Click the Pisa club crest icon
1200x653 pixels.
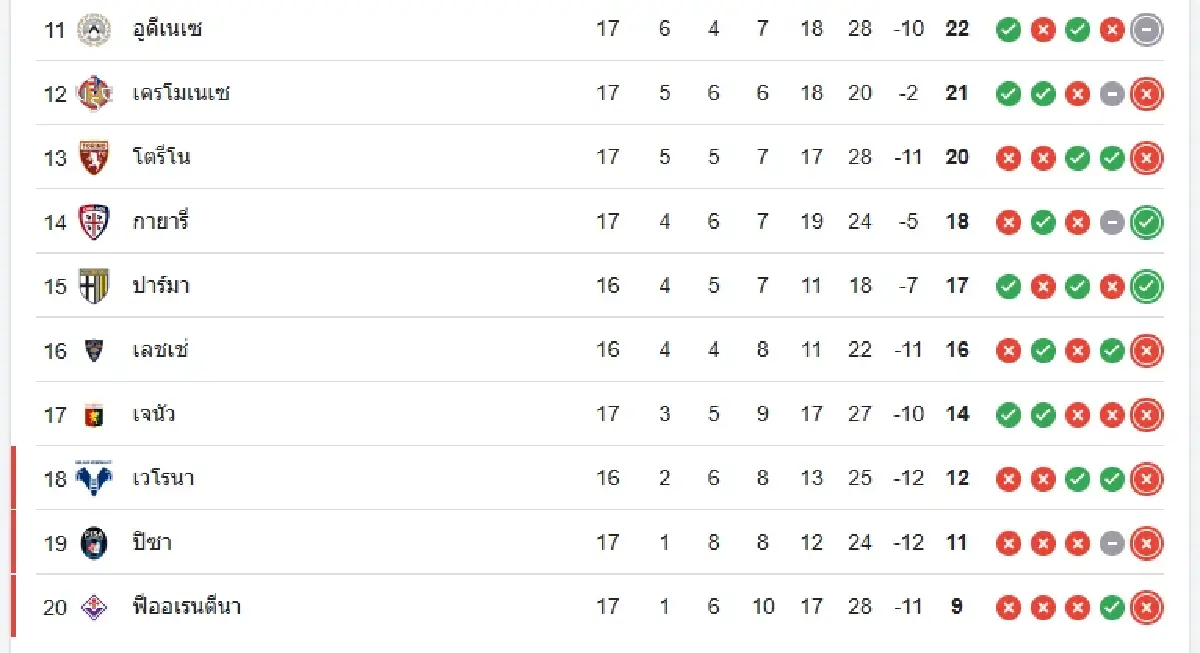[x=94, y=542]
